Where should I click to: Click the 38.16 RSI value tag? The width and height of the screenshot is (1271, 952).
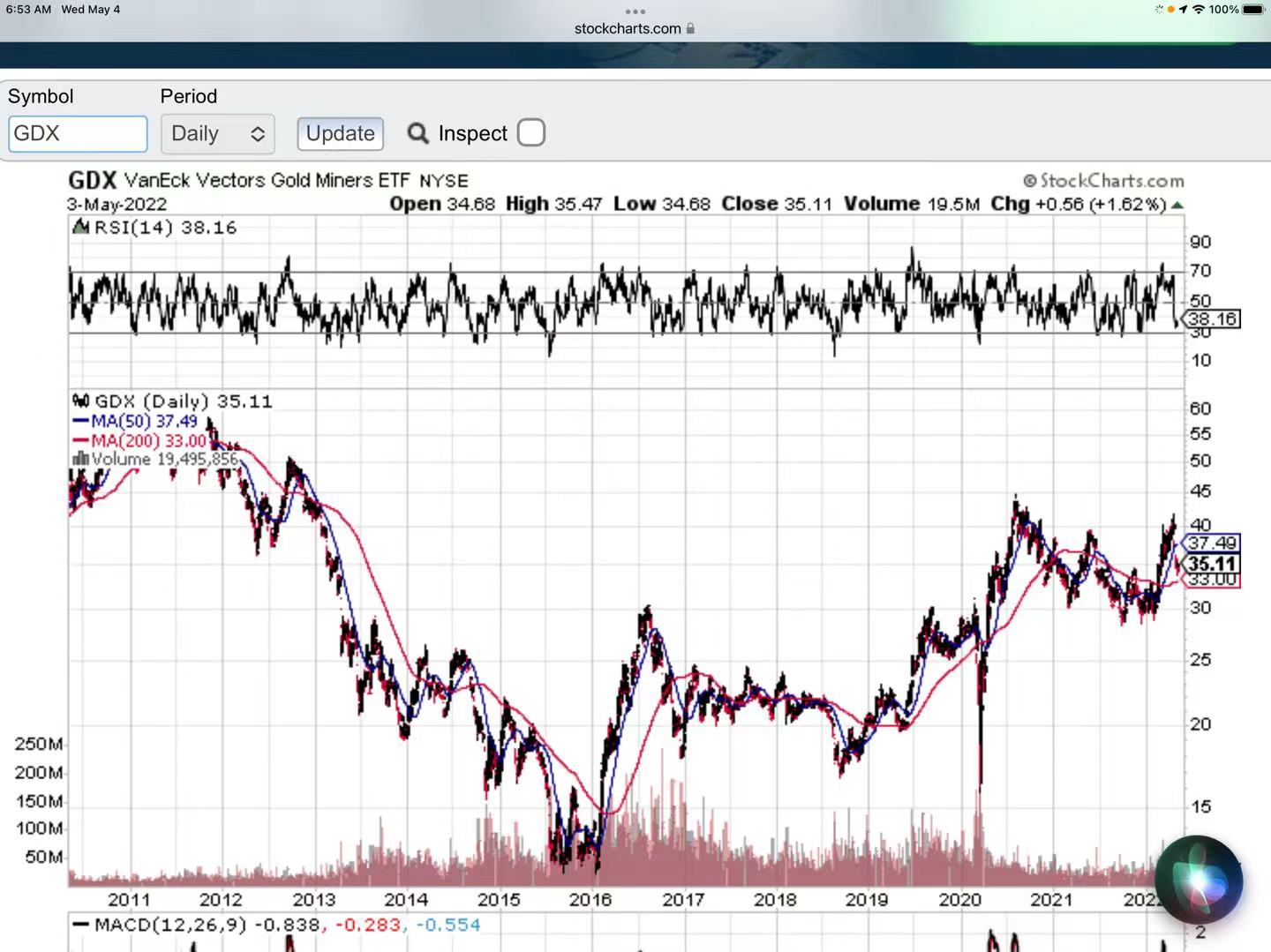(1212, 319)
